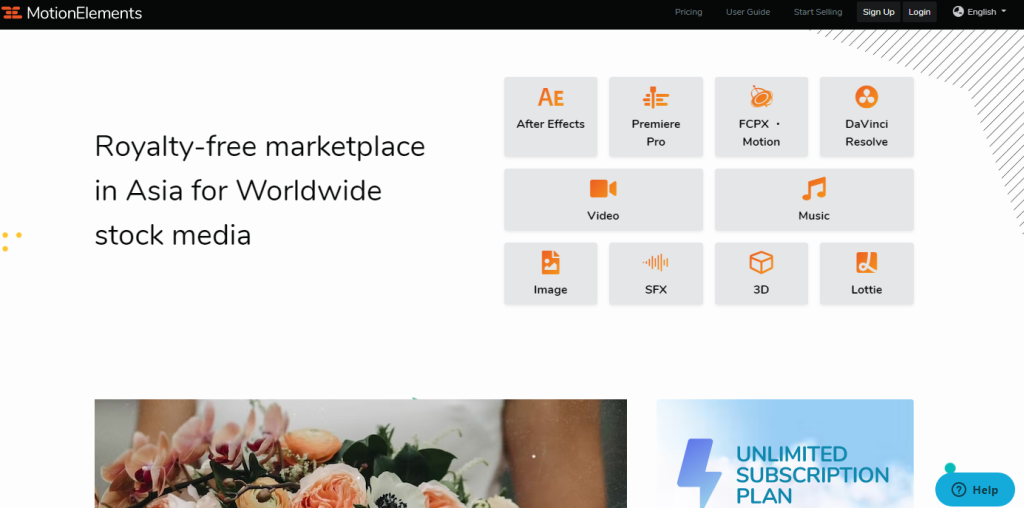Open the Help chat button

pos(975,490)
